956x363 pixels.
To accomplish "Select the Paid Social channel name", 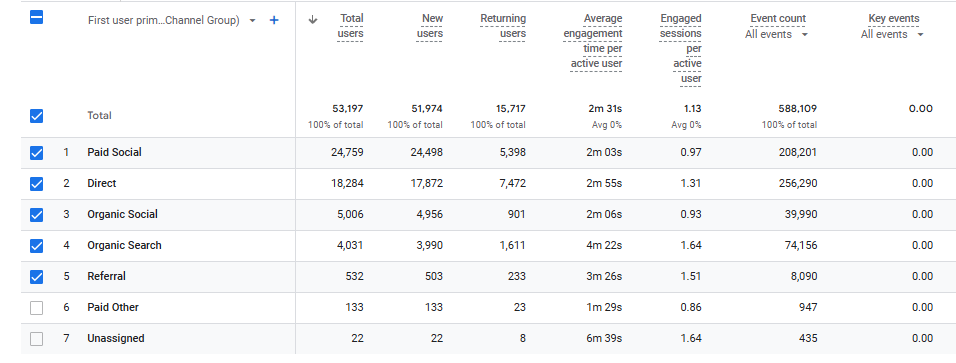I will [x=114, y=152].
